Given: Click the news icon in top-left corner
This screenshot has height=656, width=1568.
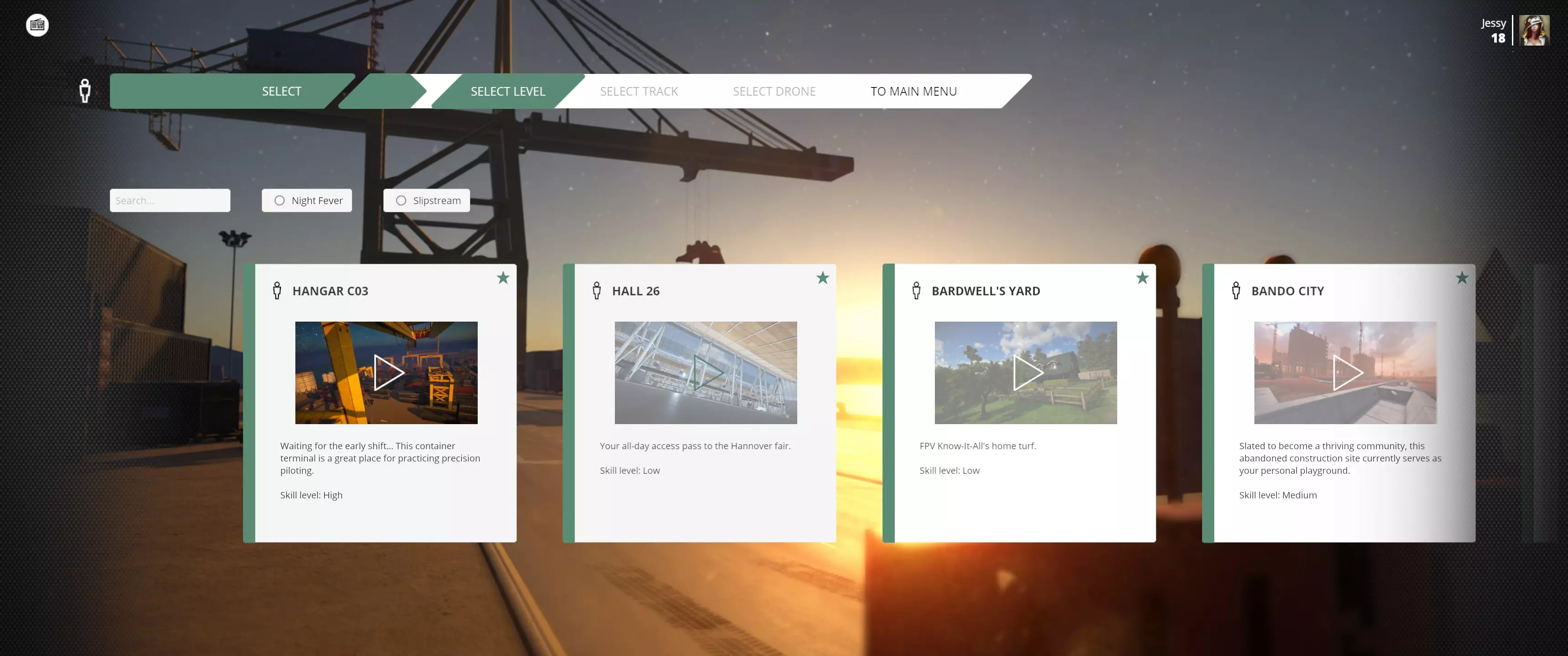Looking at the screenshot, I should pos(37,25).
